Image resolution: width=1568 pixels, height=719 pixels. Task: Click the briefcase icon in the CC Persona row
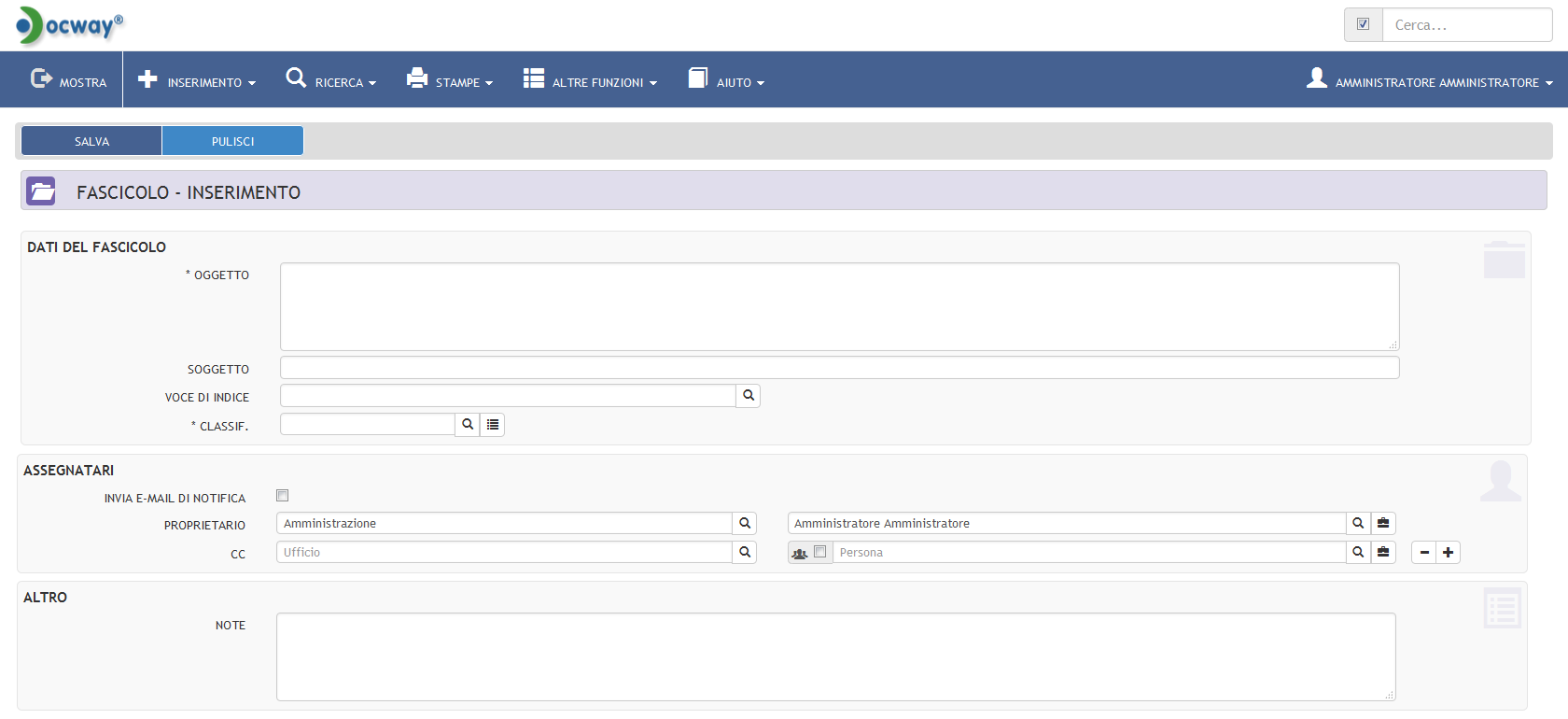click(x=1383, y=553)
